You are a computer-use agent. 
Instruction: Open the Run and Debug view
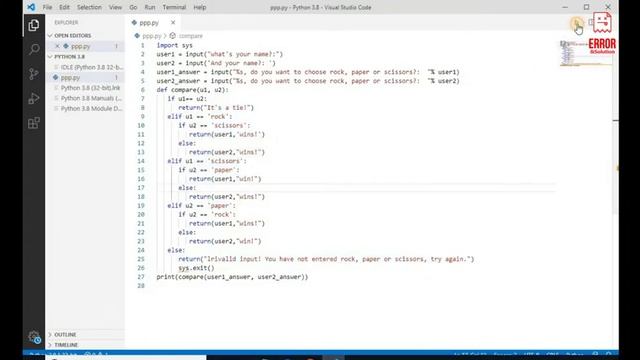[34, 98]
